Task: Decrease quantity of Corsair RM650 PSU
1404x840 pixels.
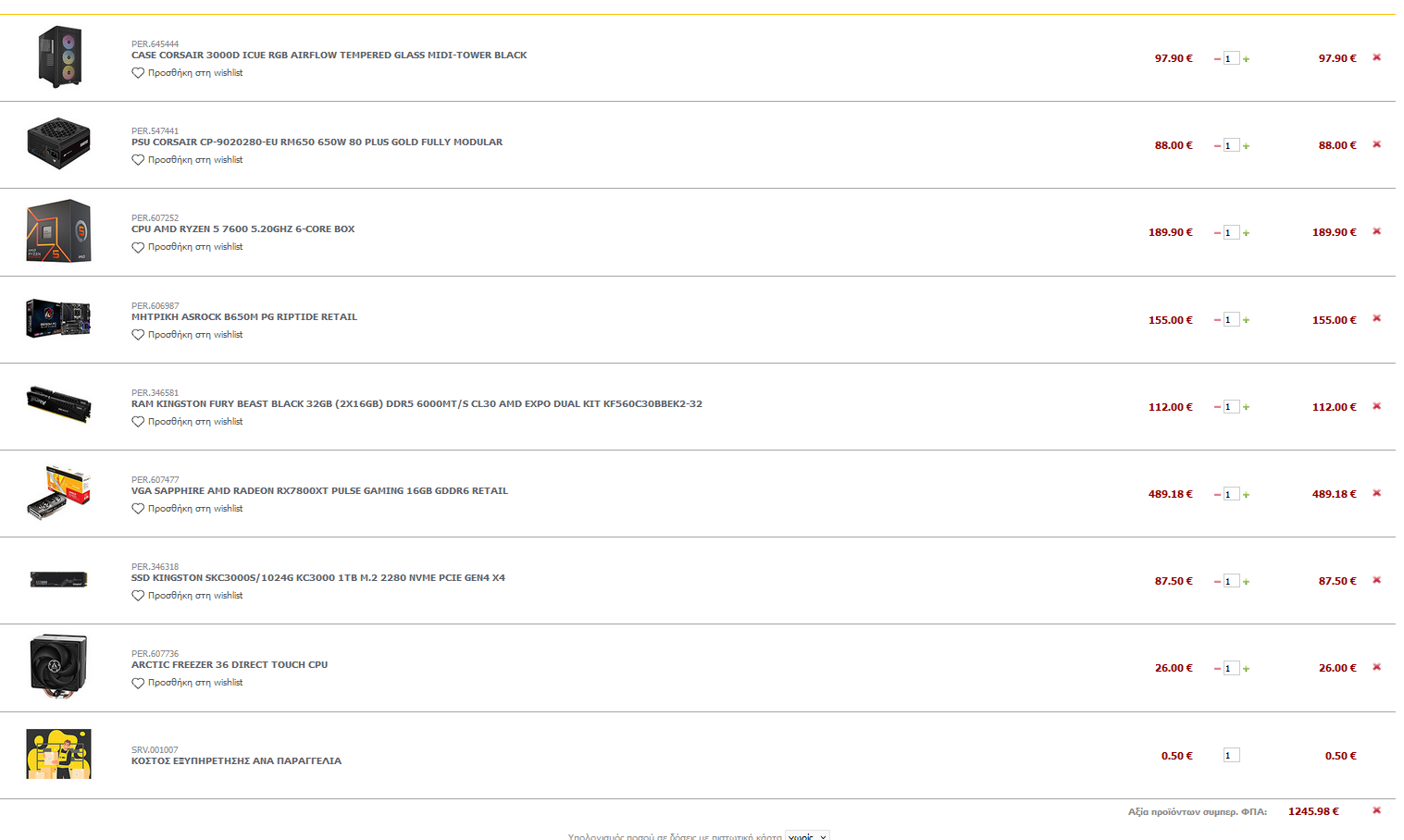Action: 1217,146
